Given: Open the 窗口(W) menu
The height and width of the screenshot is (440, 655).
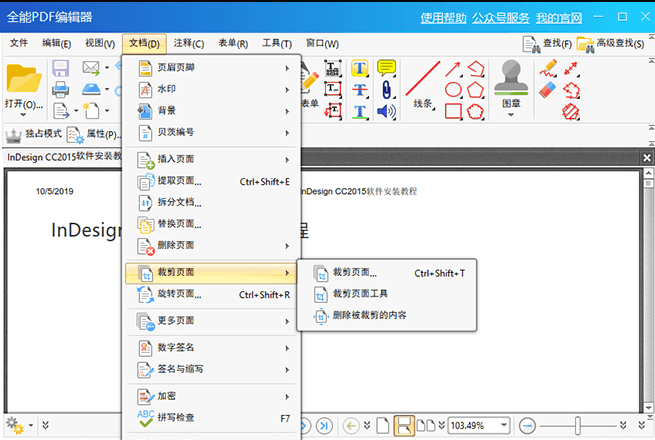Looking at the screenshot, I should pyautogui.click(x=322, y=43).
